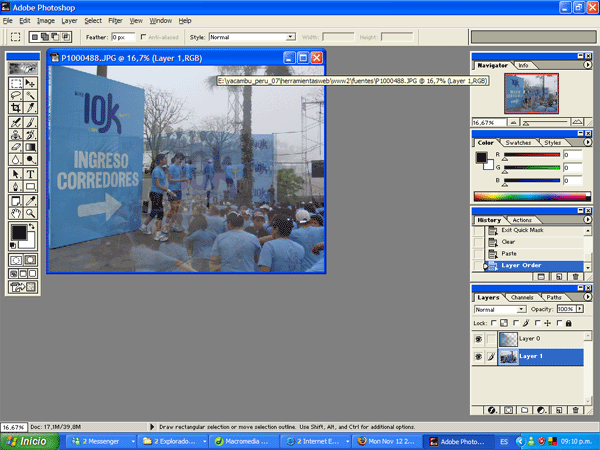
Task: Enable lock image pixels checkbox
Action: pos(516,323)
